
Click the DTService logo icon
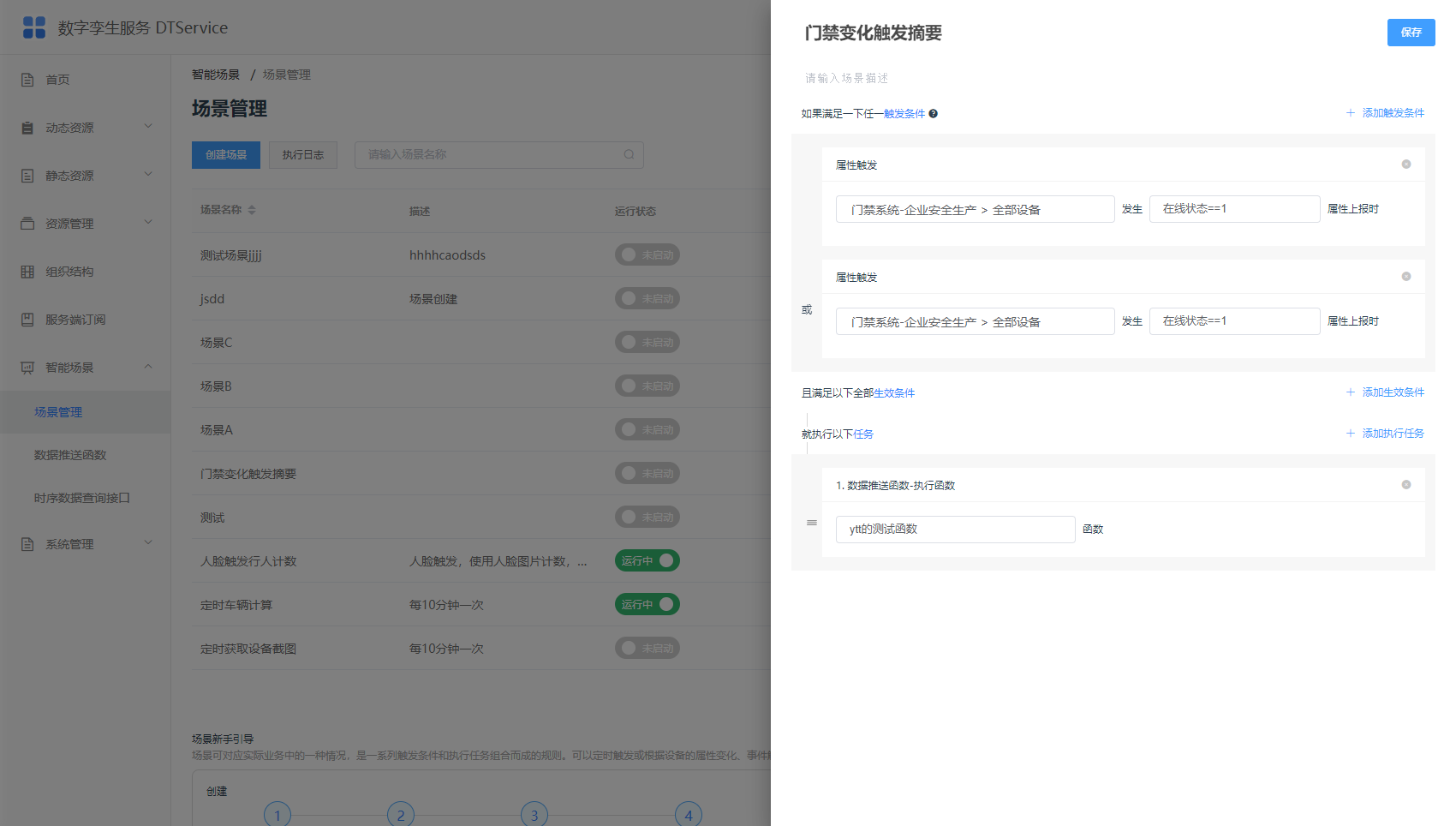click(34, 27)
